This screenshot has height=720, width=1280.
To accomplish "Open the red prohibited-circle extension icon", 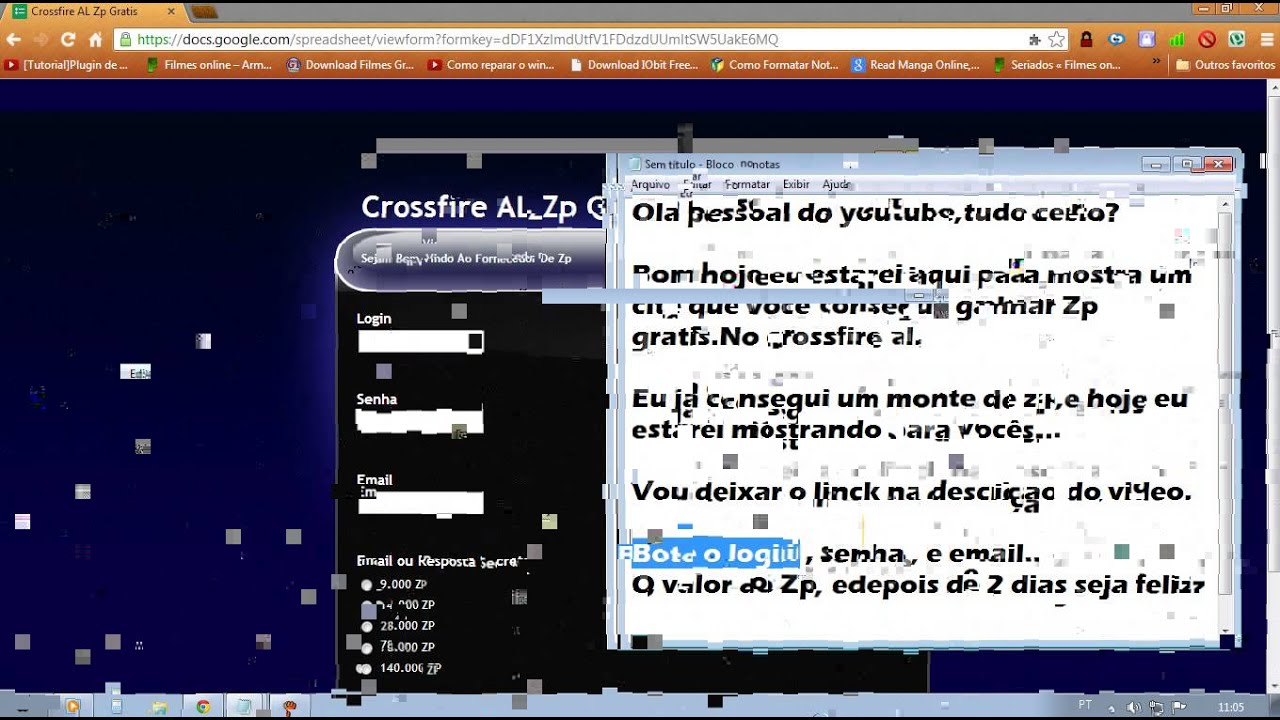I will tap(1207, 40).
